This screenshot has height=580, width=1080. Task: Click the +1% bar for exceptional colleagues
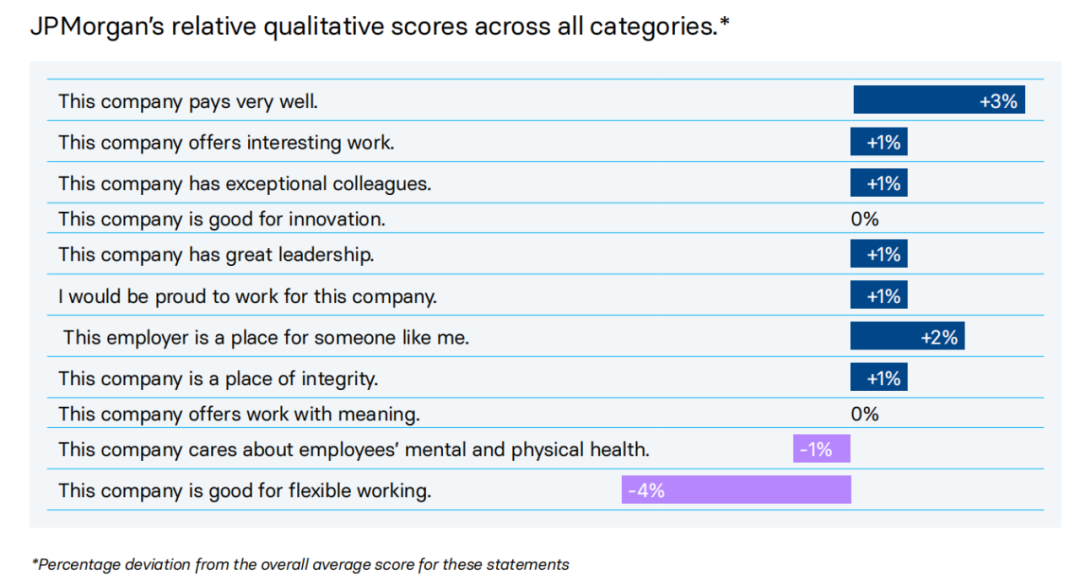click(878, 183)
